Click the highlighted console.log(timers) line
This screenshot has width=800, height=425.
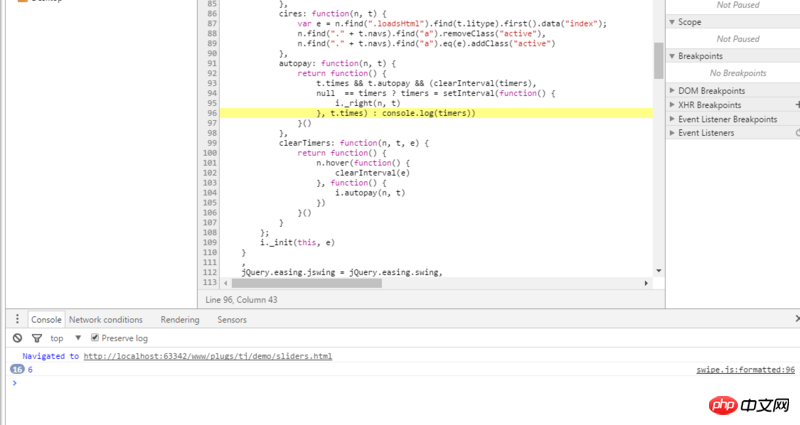click(436, 113)
